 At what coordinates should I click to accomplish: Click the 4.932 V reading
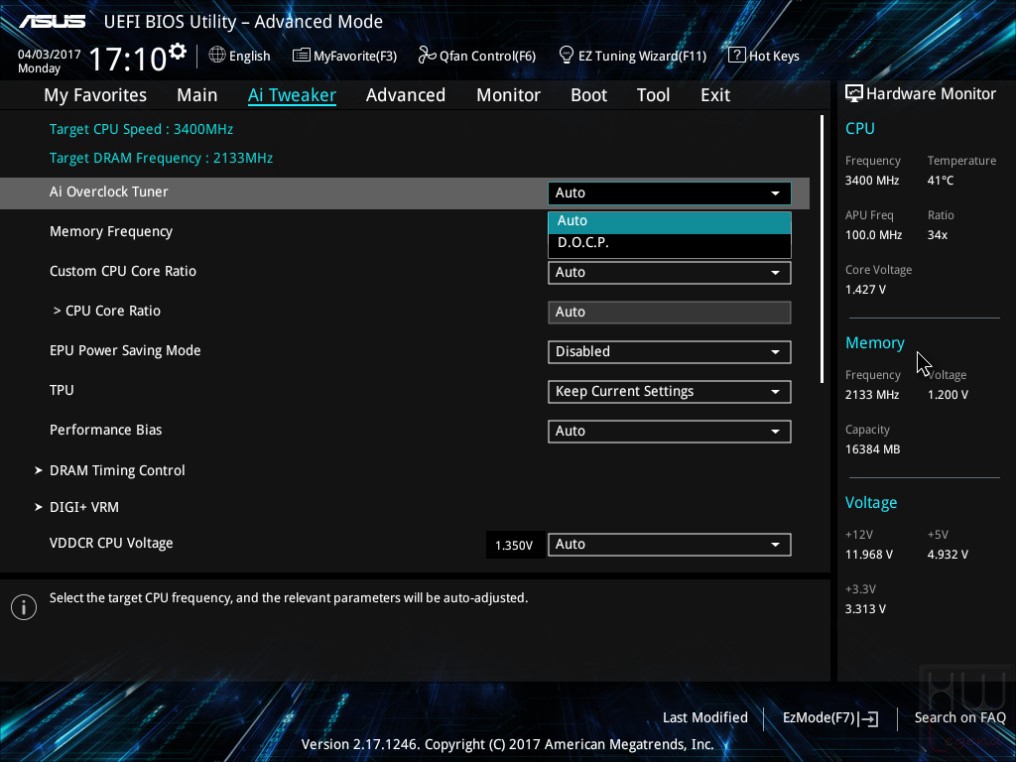(947, 555)
